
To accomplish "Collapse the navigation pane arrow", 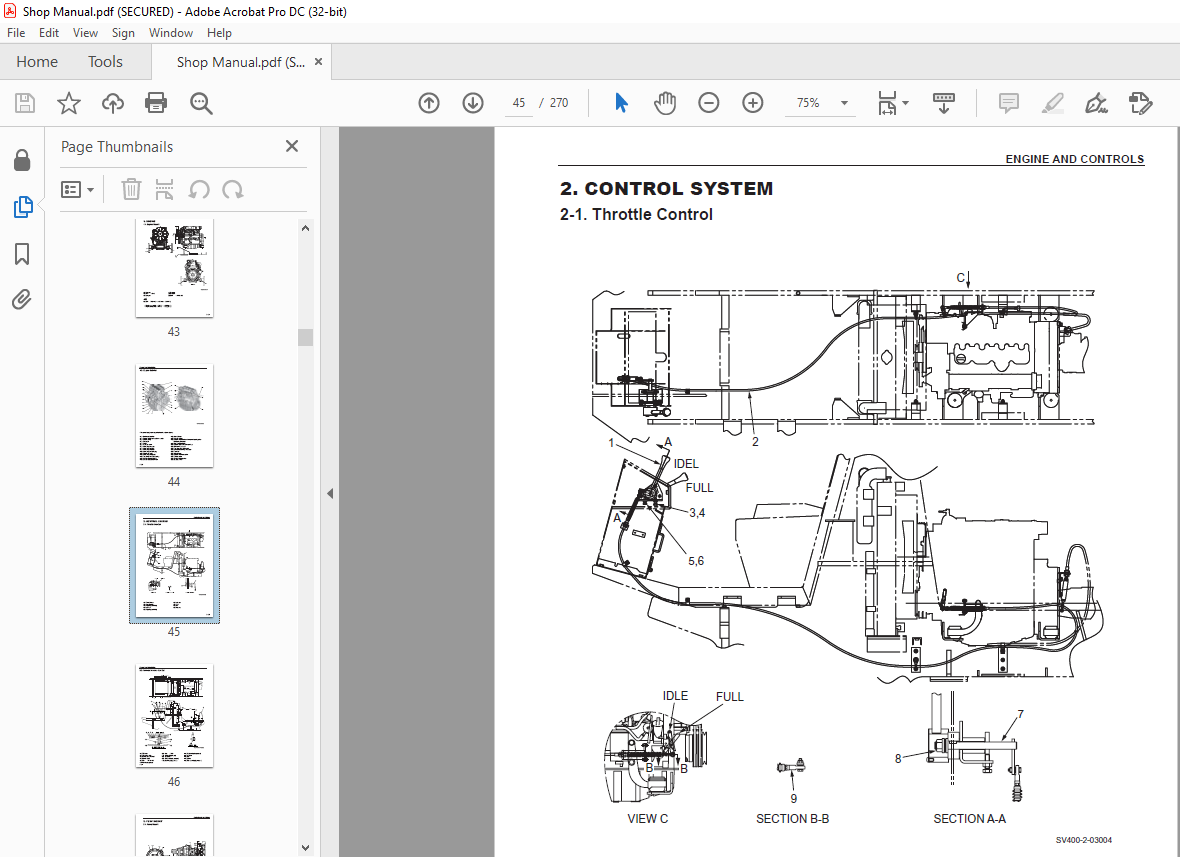I will coord(330,494).
